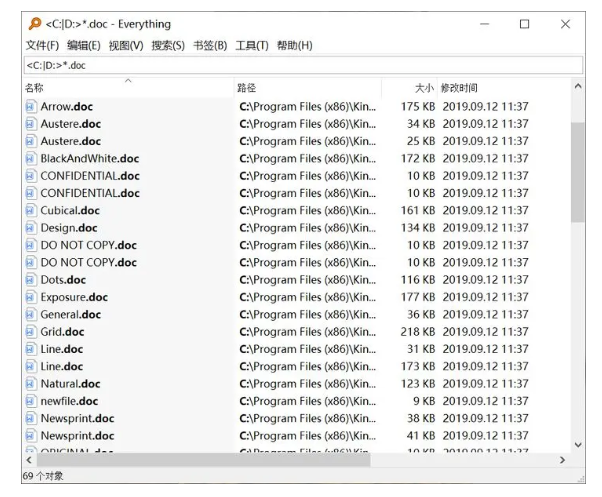Viewport: 602px width, 497px height.
Task: Click the 161 KB size cell
Action: pos(418,210)
